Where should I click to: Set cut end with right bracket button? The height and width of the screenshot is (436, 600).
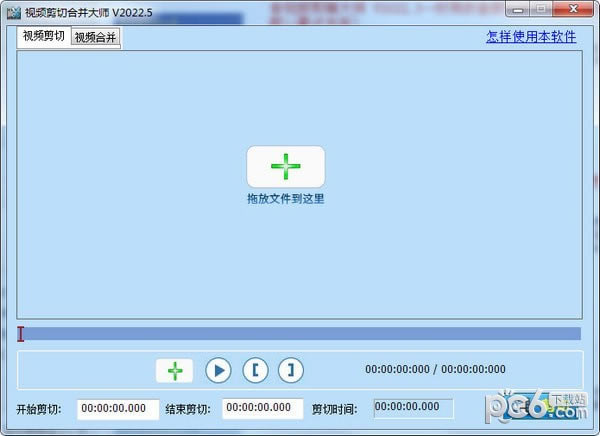point(291,370)
